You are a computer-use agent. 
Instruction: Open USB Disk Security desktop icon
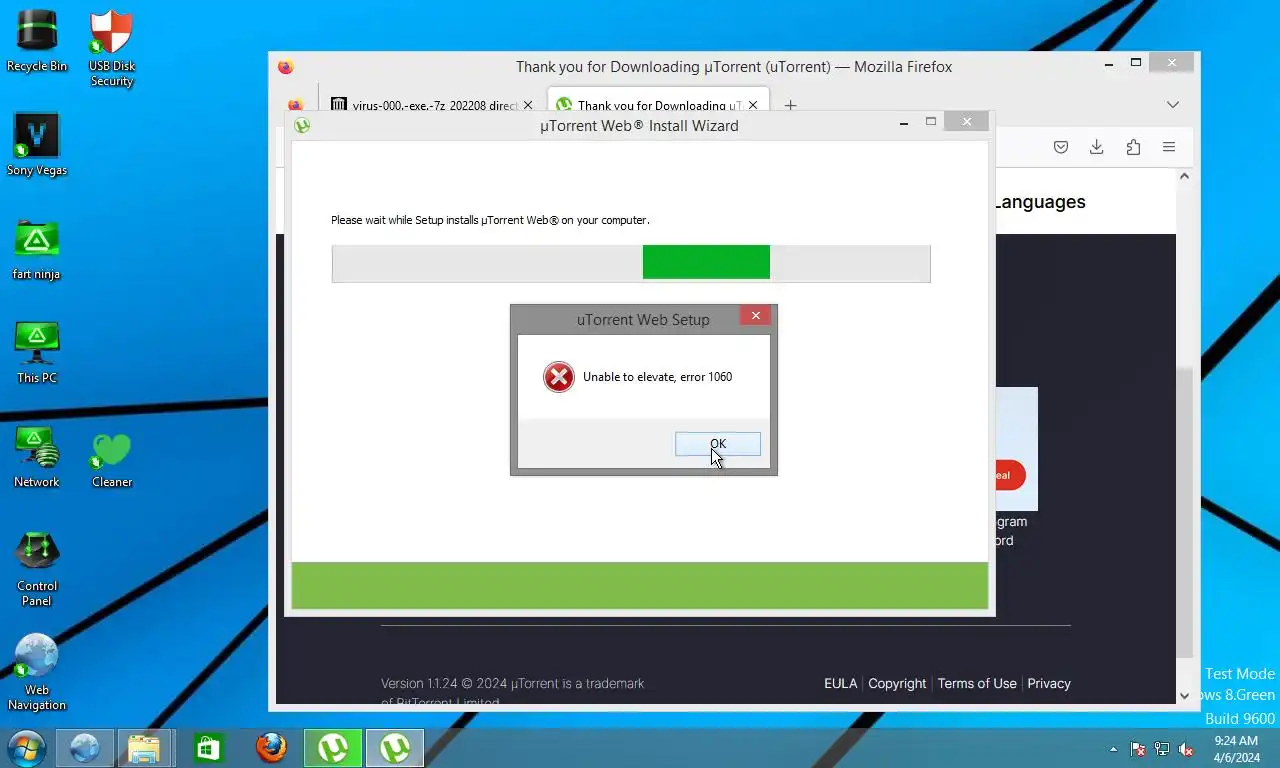coord(112,49)
